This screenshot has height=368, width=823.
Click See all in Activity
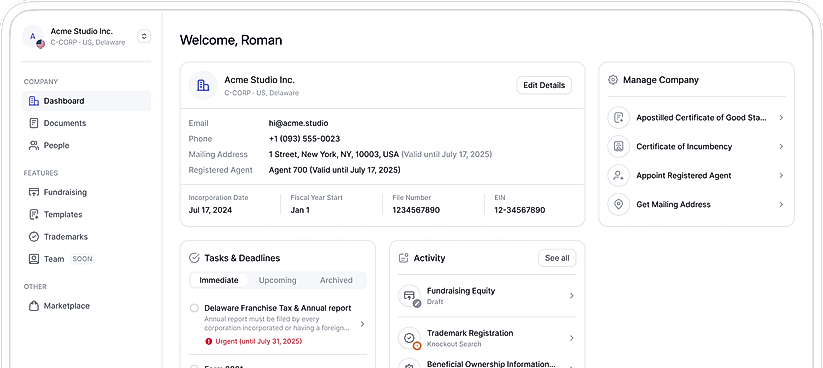[x=557, y=258]
